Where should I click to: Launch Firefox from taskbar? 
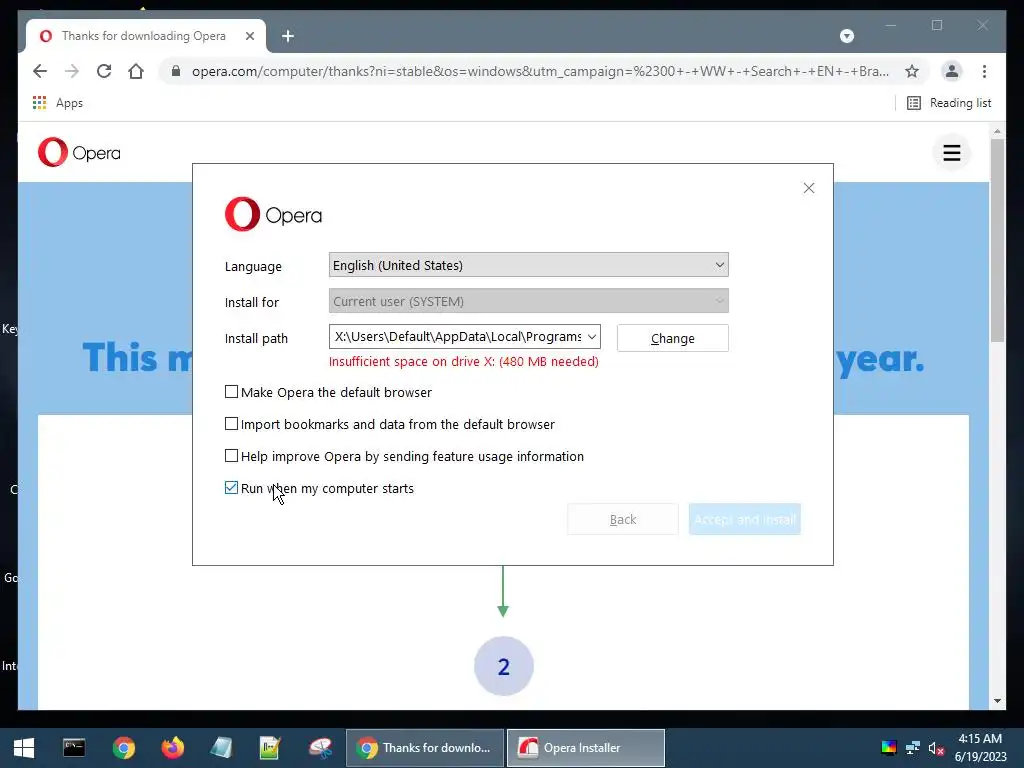[x=172, y=748]
